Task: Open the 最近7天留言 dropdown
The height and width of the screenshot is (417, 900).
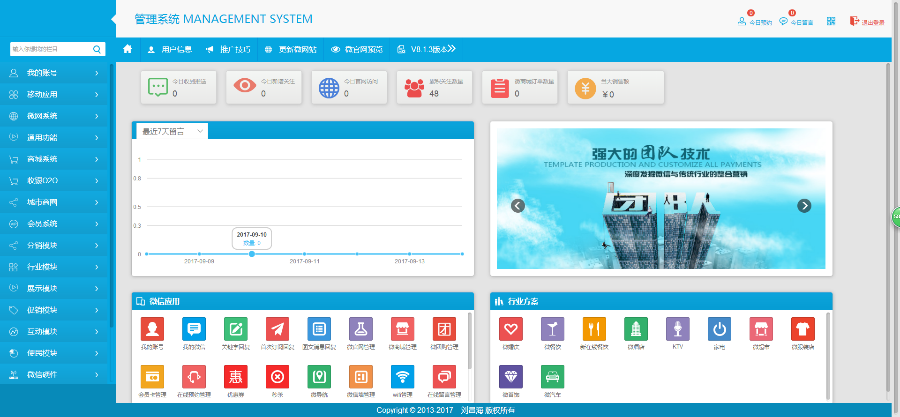Action: 172,131
